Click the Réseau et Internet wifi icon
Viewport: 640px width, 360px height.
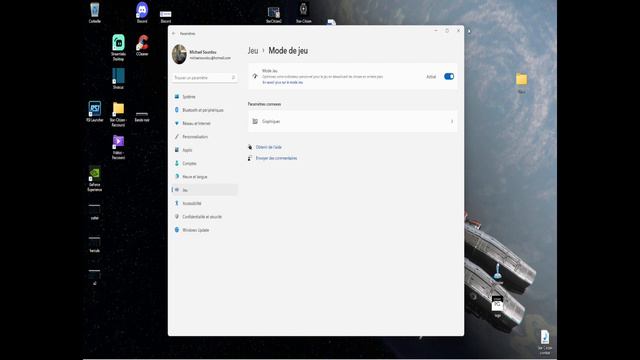pos(177,123)
